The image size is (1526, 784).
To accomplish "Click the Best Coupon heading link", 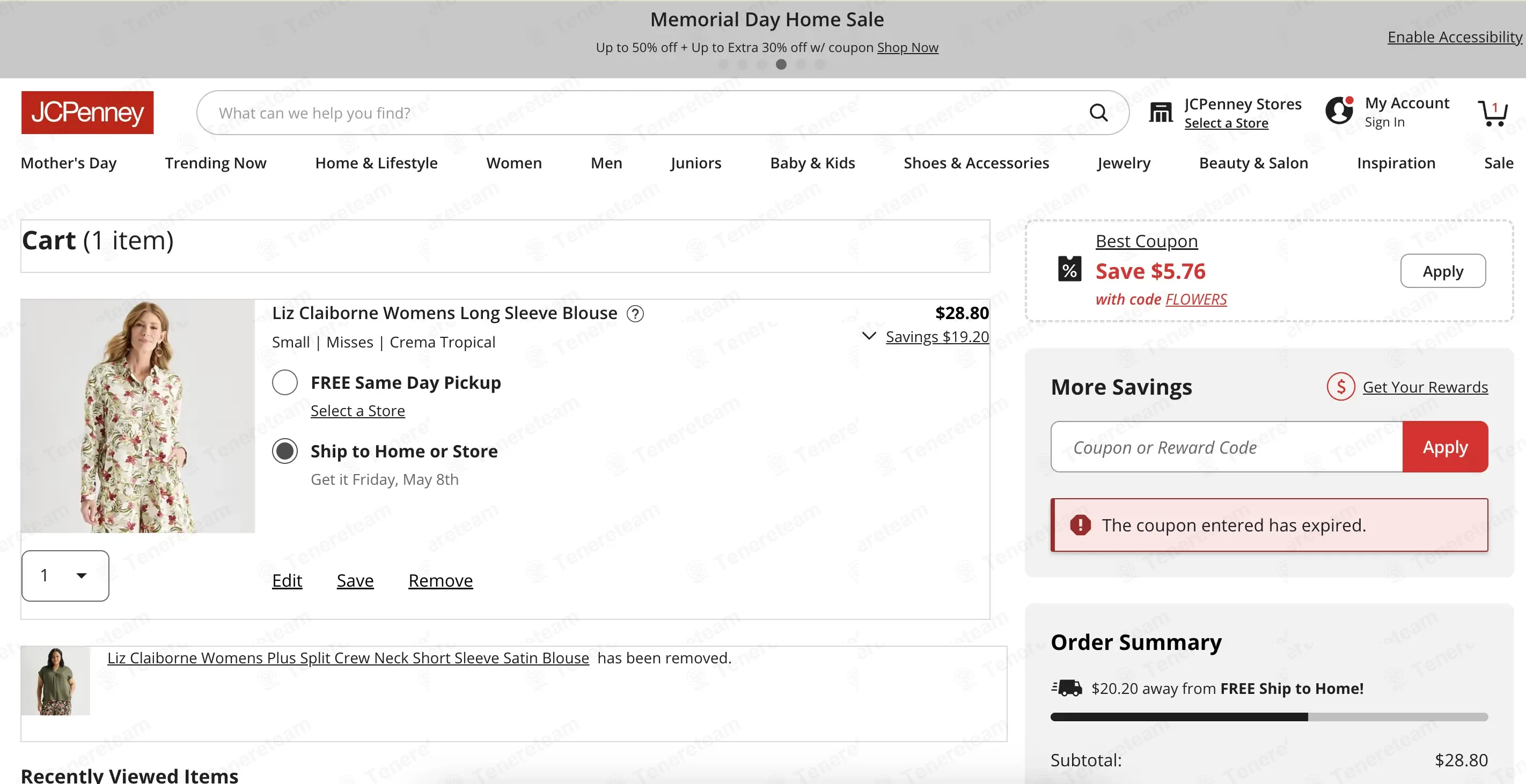I will (x=1146, y=241).
